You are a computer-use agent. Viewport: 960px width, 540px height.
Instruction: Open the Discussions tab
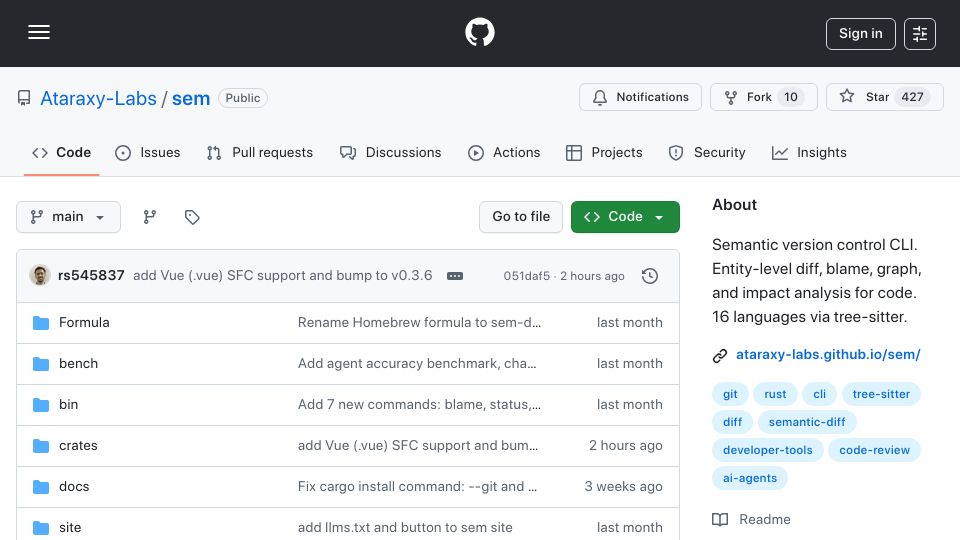coord(391,152)
